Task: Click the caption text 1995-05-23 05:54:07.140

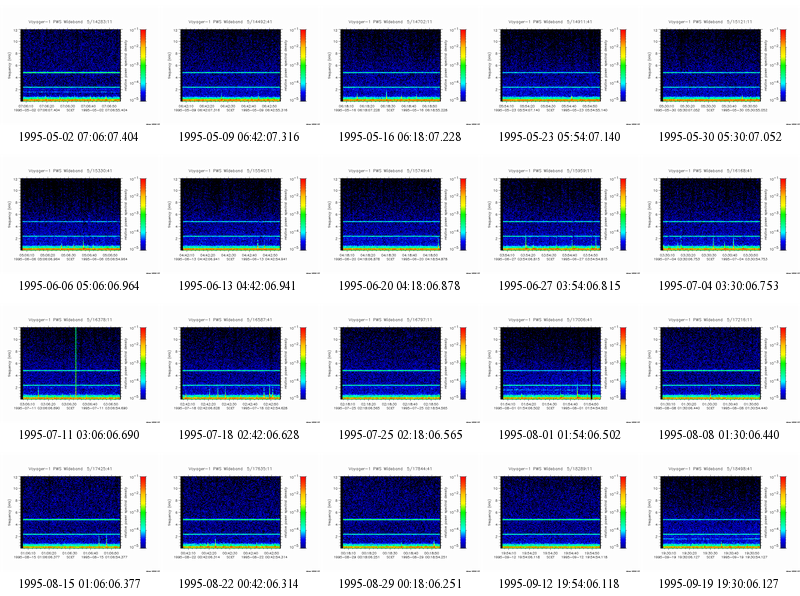Action: click(560, 137)
